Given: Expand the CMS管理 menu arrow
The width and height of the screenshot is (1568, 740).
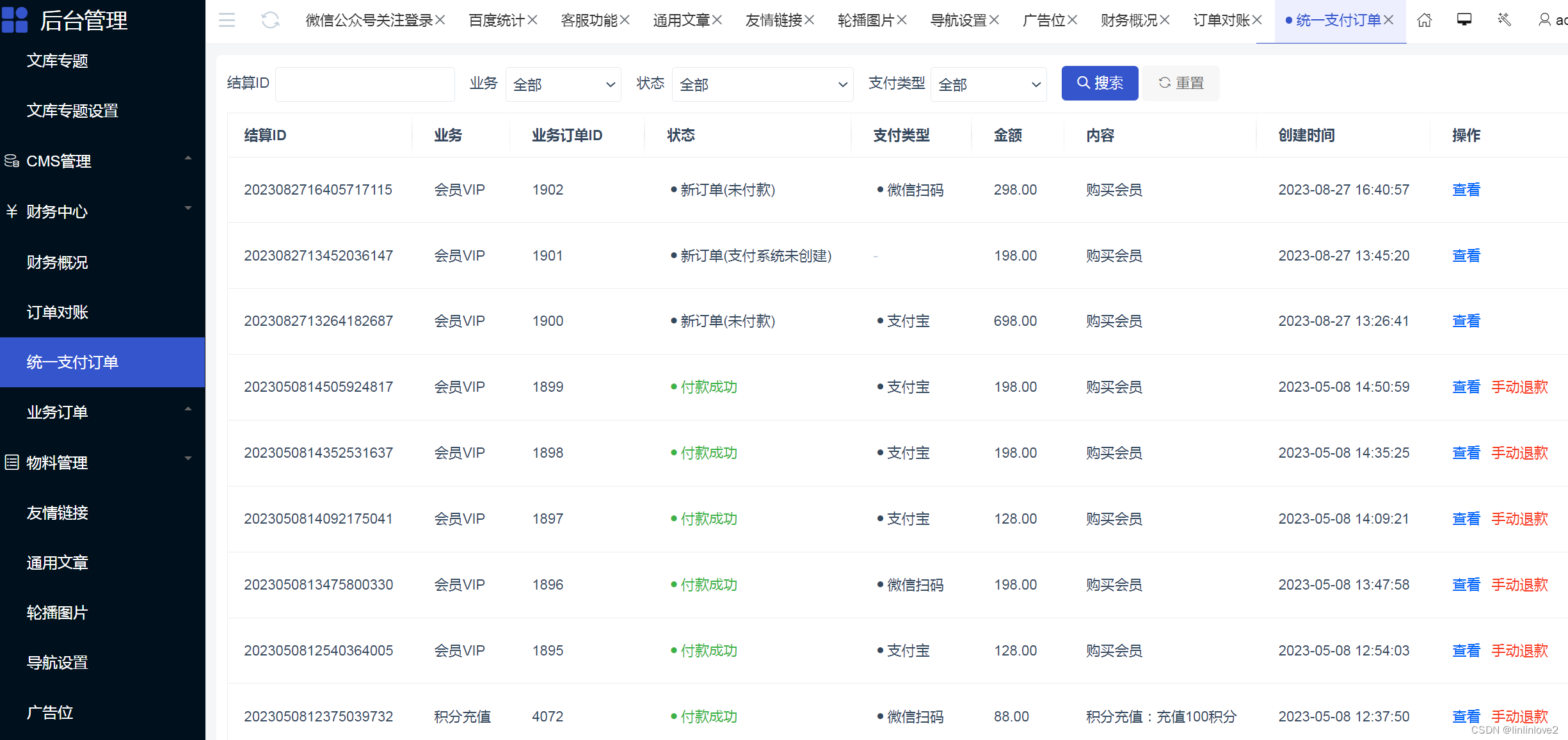Looking at the screenshot, I should (x=188, y=157).
